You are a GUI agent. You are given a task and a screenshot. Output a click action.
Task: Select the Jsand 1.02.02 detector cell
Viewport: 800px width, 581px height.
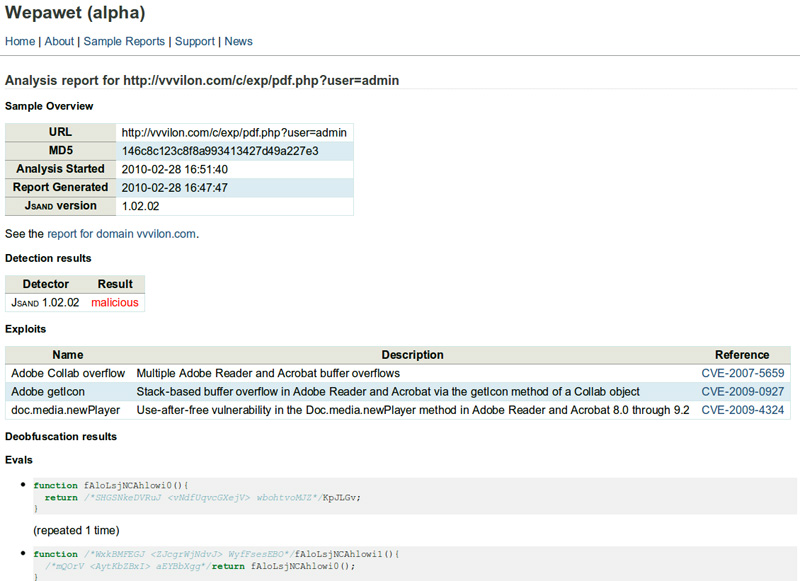[x=45, y=301]
